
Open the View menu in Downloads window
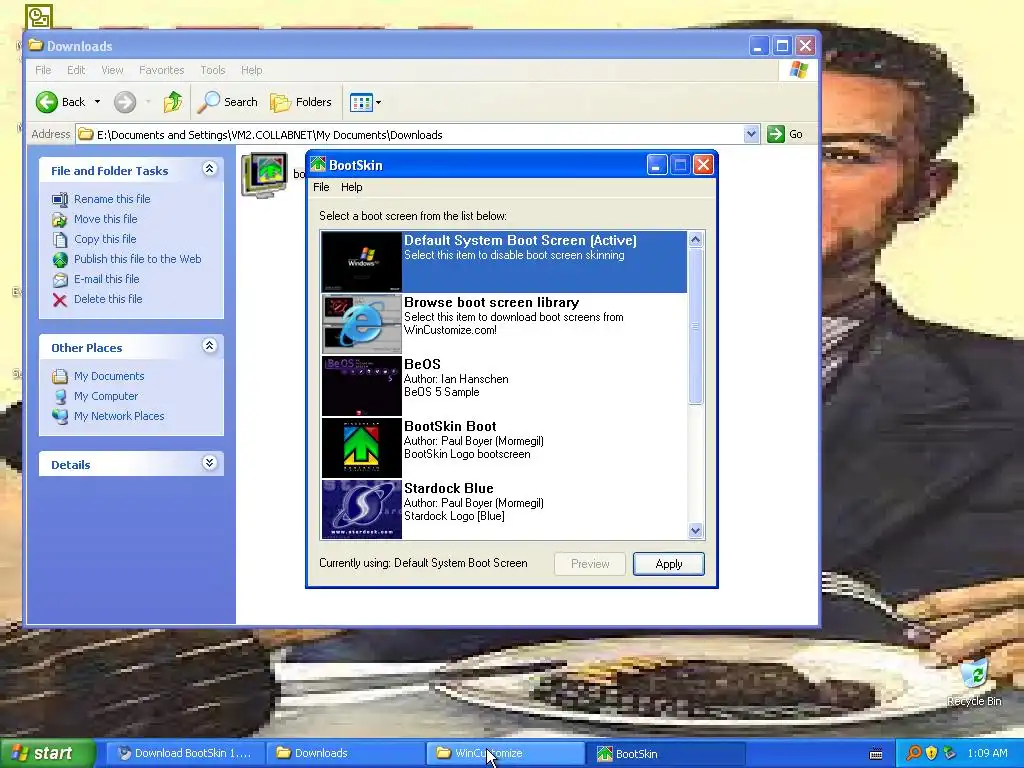(x=112, y=70)
